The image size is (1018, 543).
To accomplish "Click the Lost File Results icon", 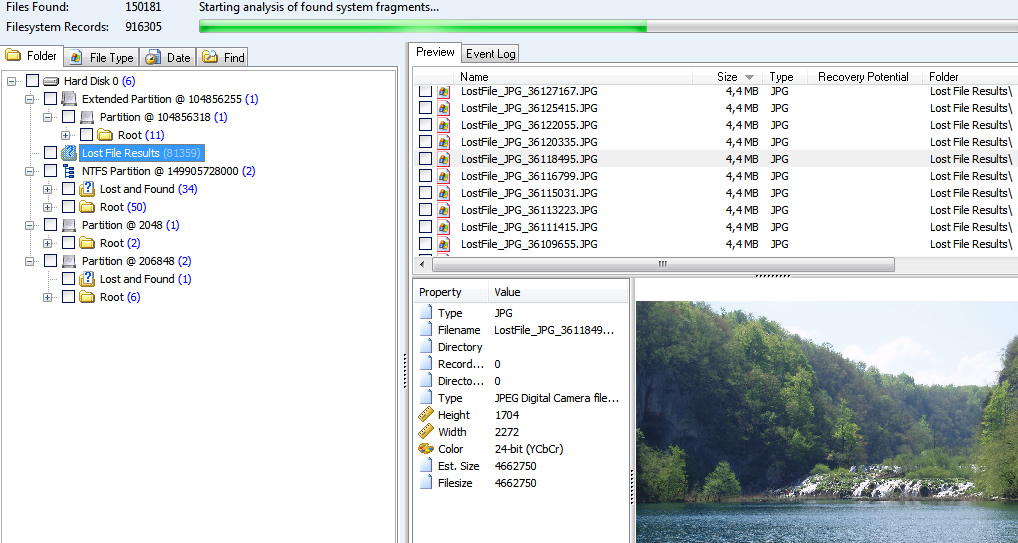I will click(69, 153).
